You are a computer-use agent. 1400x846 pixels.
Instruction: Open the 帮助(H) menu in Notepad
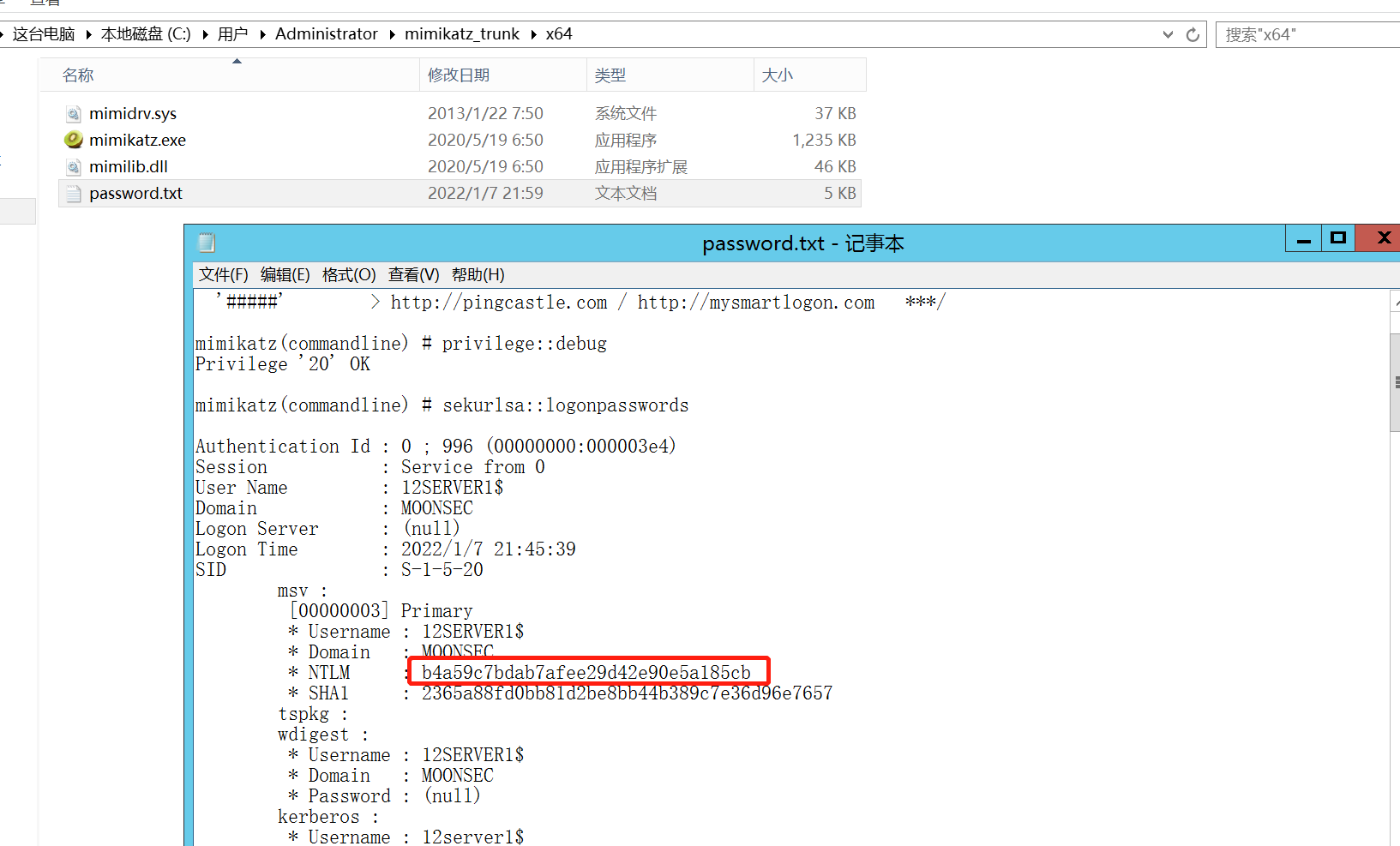[478, 274]
